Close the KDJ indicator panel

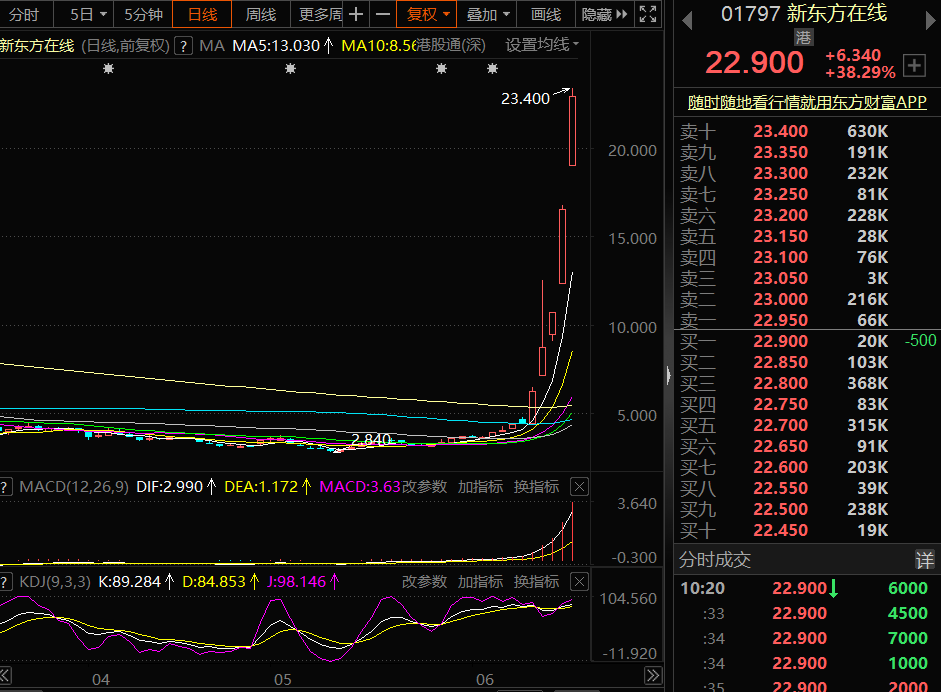(579, 582)
